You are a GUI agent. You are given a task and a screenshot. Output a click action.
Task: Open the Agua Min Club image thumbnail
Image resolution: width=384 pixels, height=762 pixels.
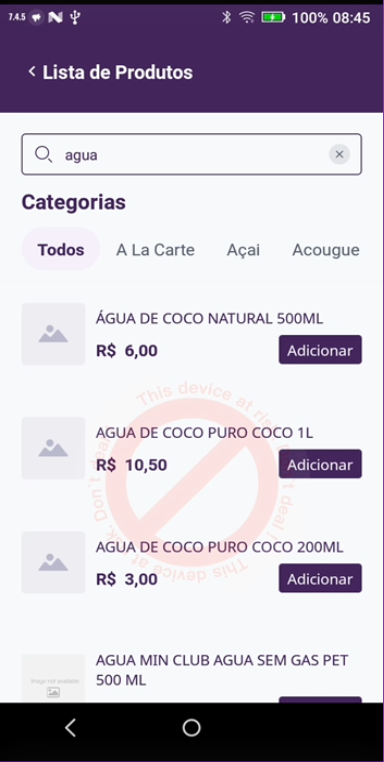point(53,678)
